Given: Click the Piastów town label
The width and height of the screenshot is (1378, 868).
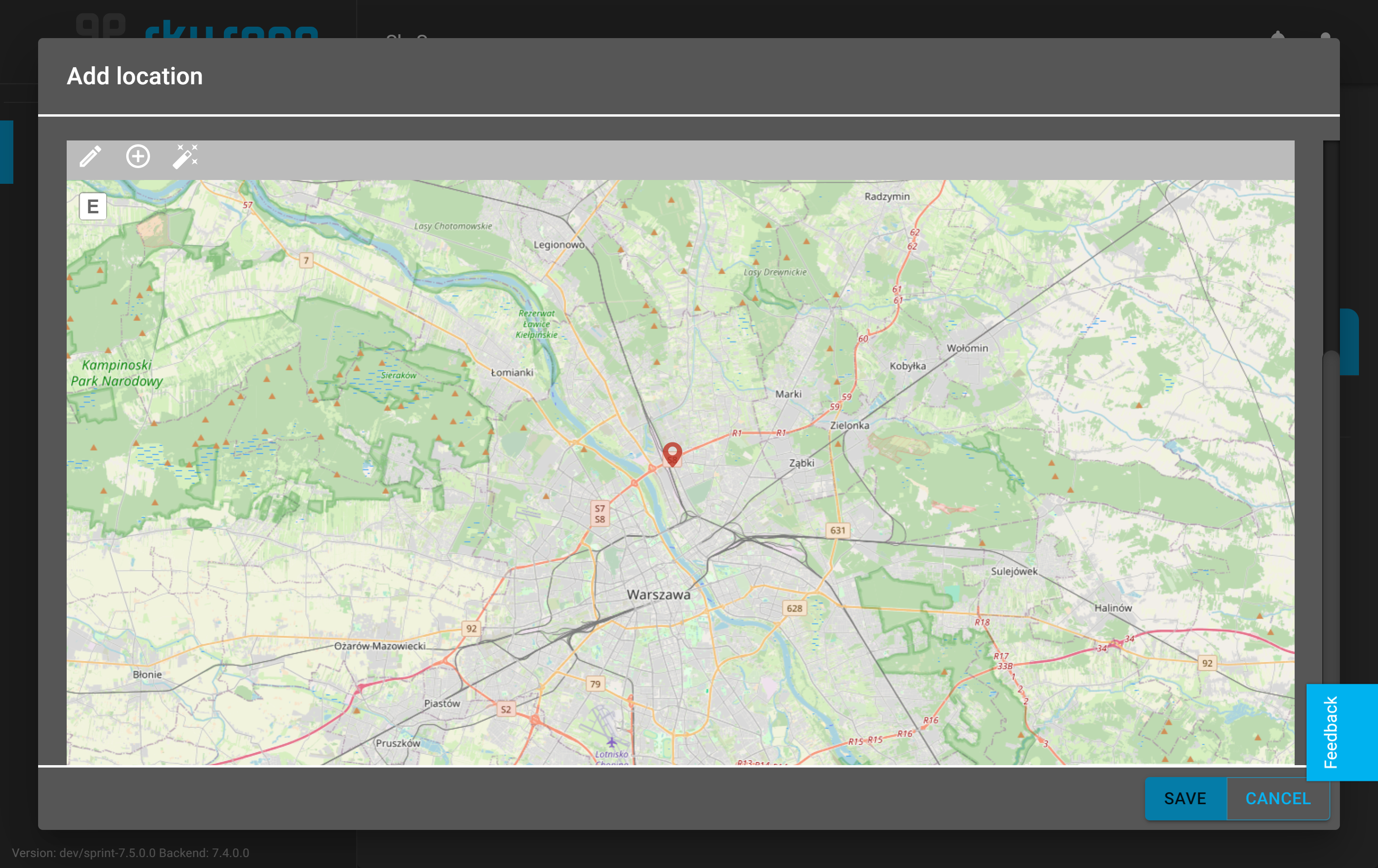Looking at the screenshot, I should [x=442, y=703].
